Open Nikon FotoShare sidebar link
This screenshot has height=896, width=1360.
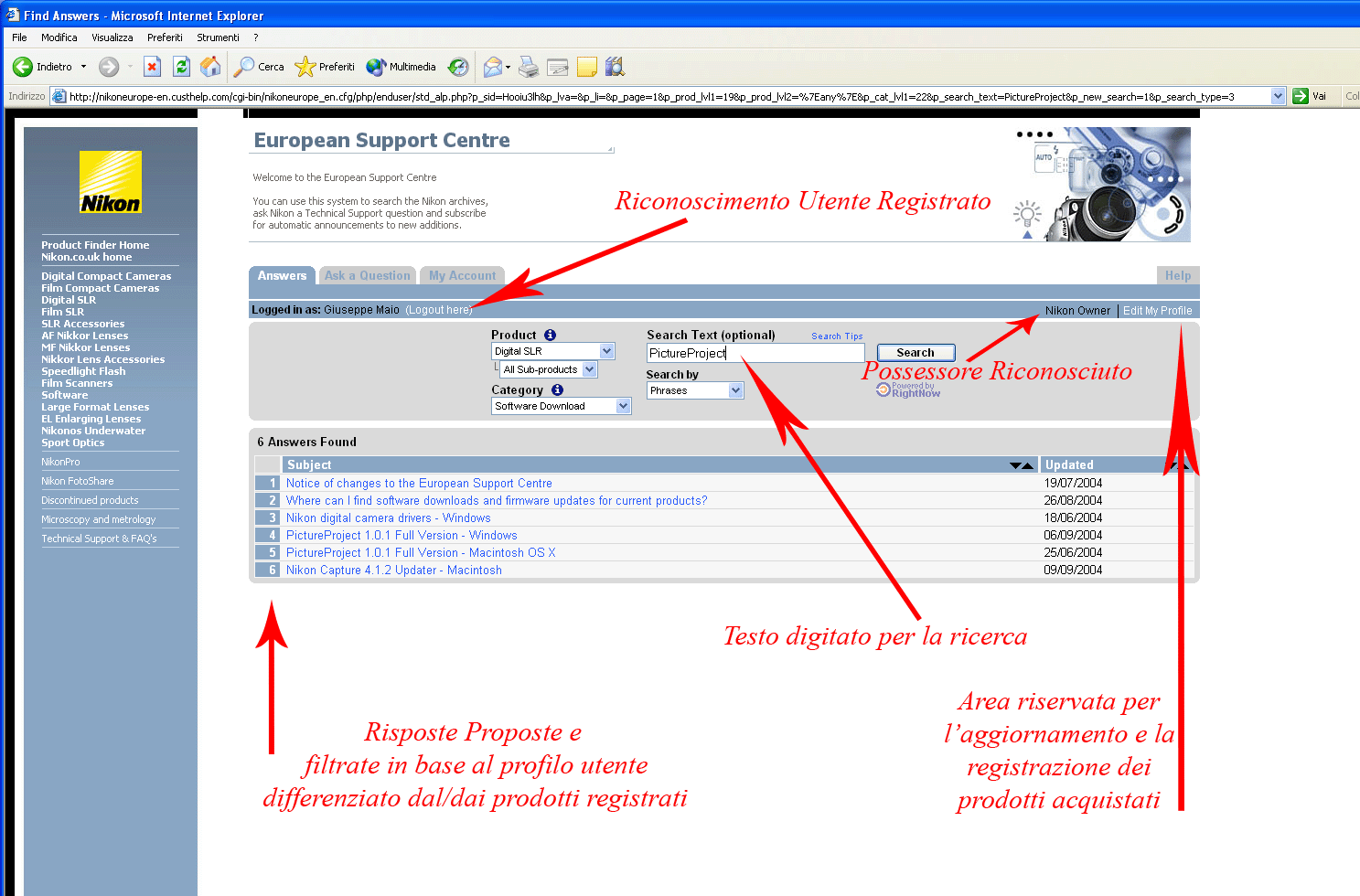pyautogui.click(x=78, y=481)
